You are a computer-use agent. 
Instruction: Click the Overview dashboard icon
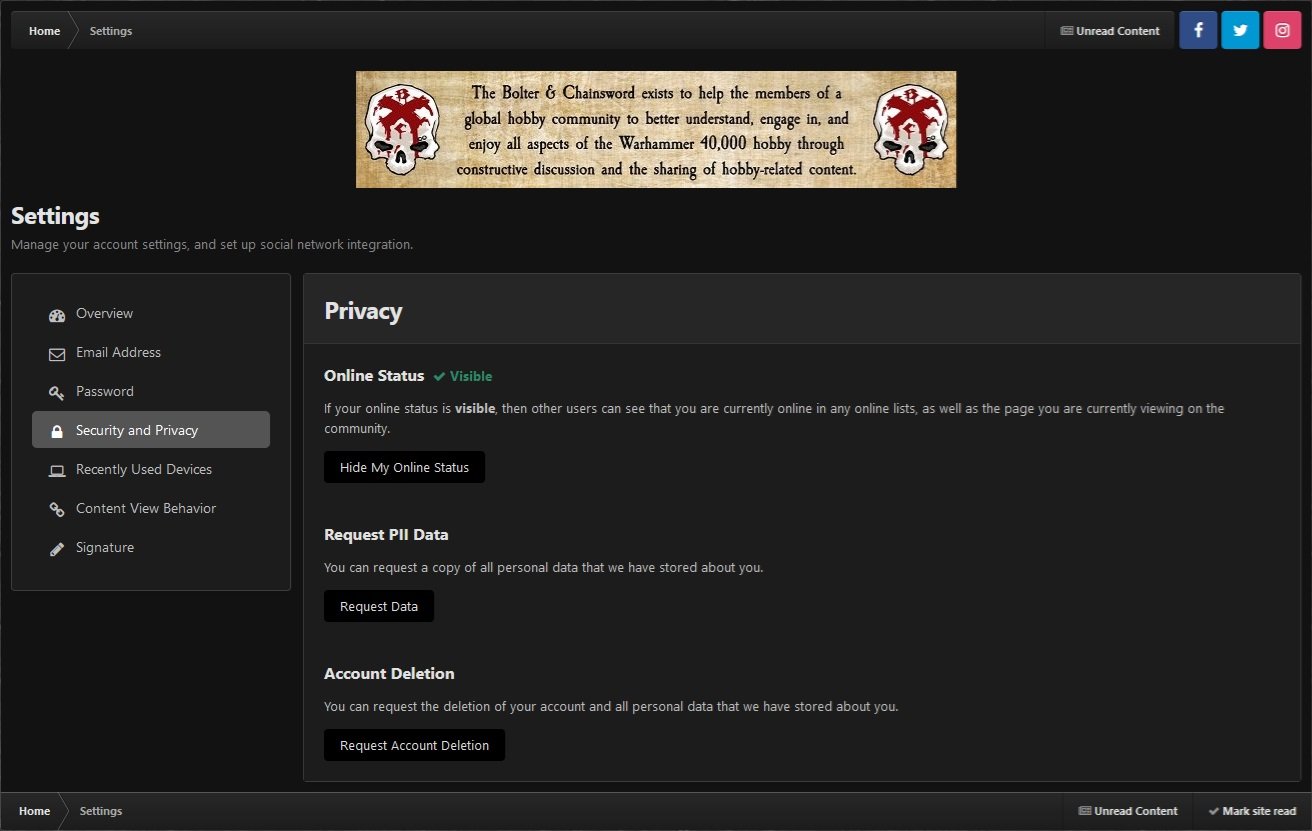(57, 314)
